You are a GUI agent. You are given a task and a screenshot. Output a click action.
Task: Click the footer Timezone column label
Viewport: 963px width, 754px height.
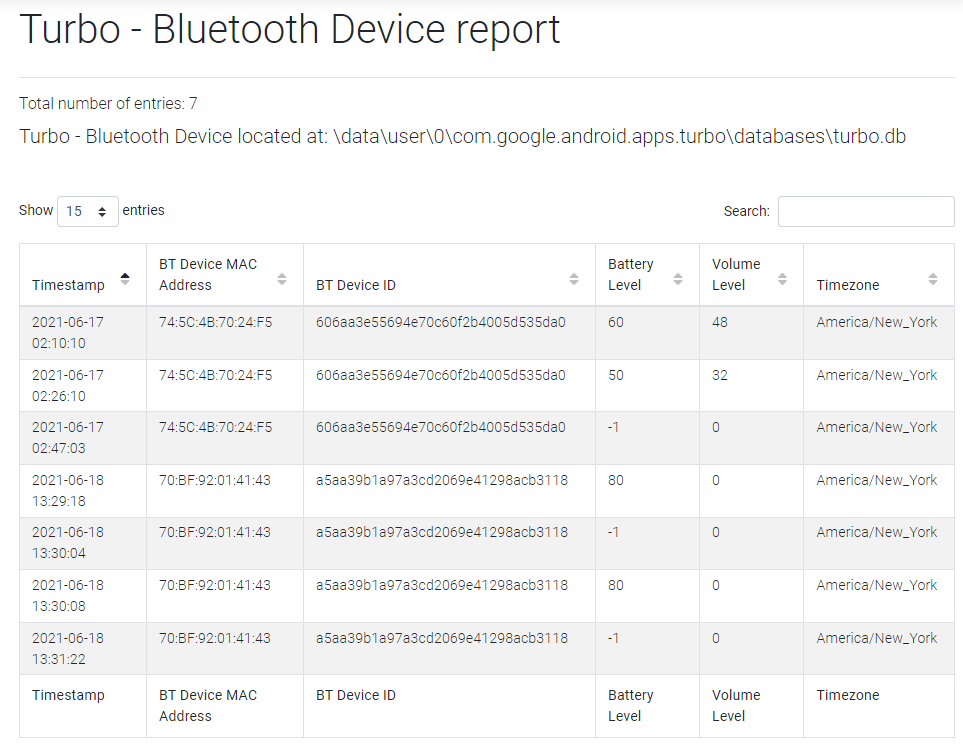(x=848, y=695)
